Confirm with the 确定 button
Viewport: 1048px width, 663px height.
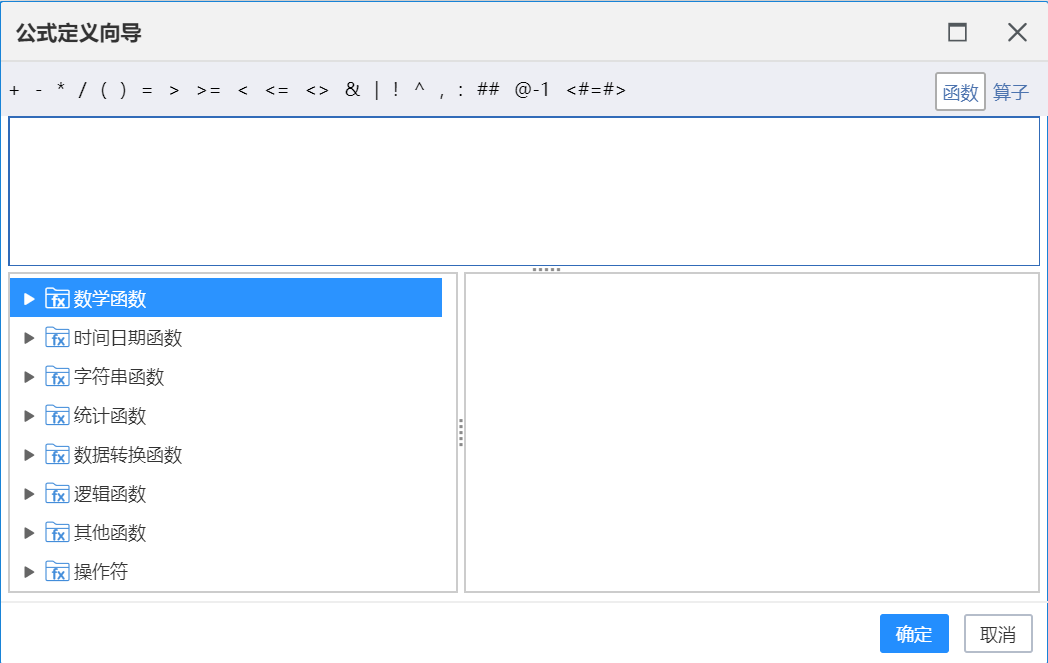point(914,634)
